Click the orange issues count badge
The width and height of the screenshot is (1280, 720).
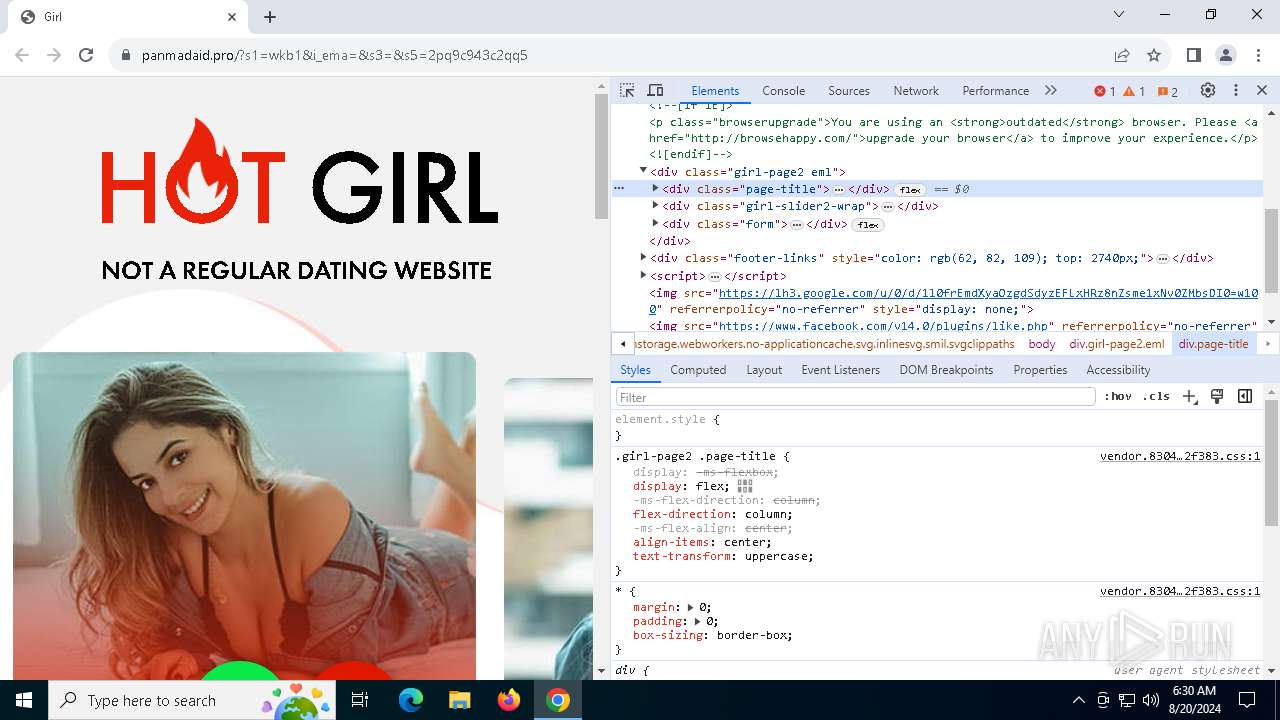pyautogui.click(x=1168, y=91)
